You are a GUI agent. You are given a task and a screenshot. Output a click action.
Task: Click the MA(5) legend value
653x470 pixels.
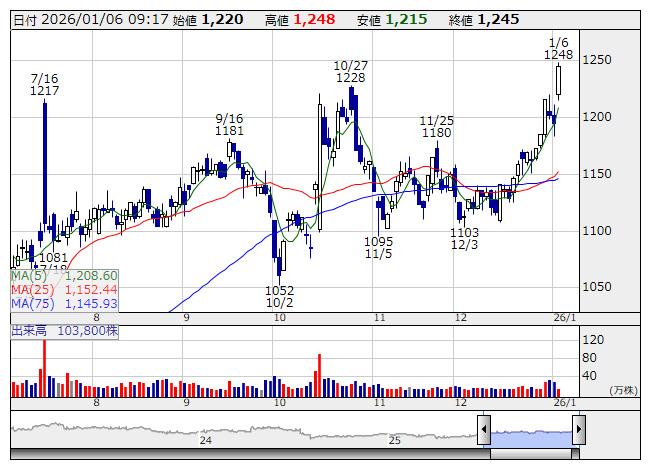point(92,275)
